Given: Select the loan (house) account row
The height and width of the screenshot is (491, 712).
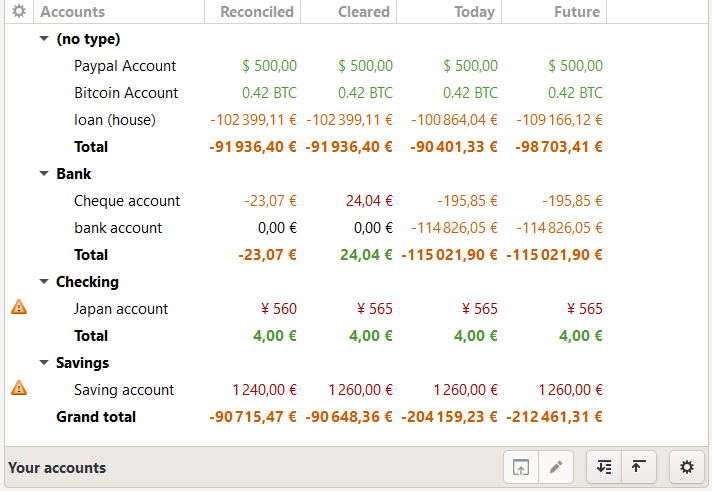Looking at the screenshot, I should pos(356,120).
